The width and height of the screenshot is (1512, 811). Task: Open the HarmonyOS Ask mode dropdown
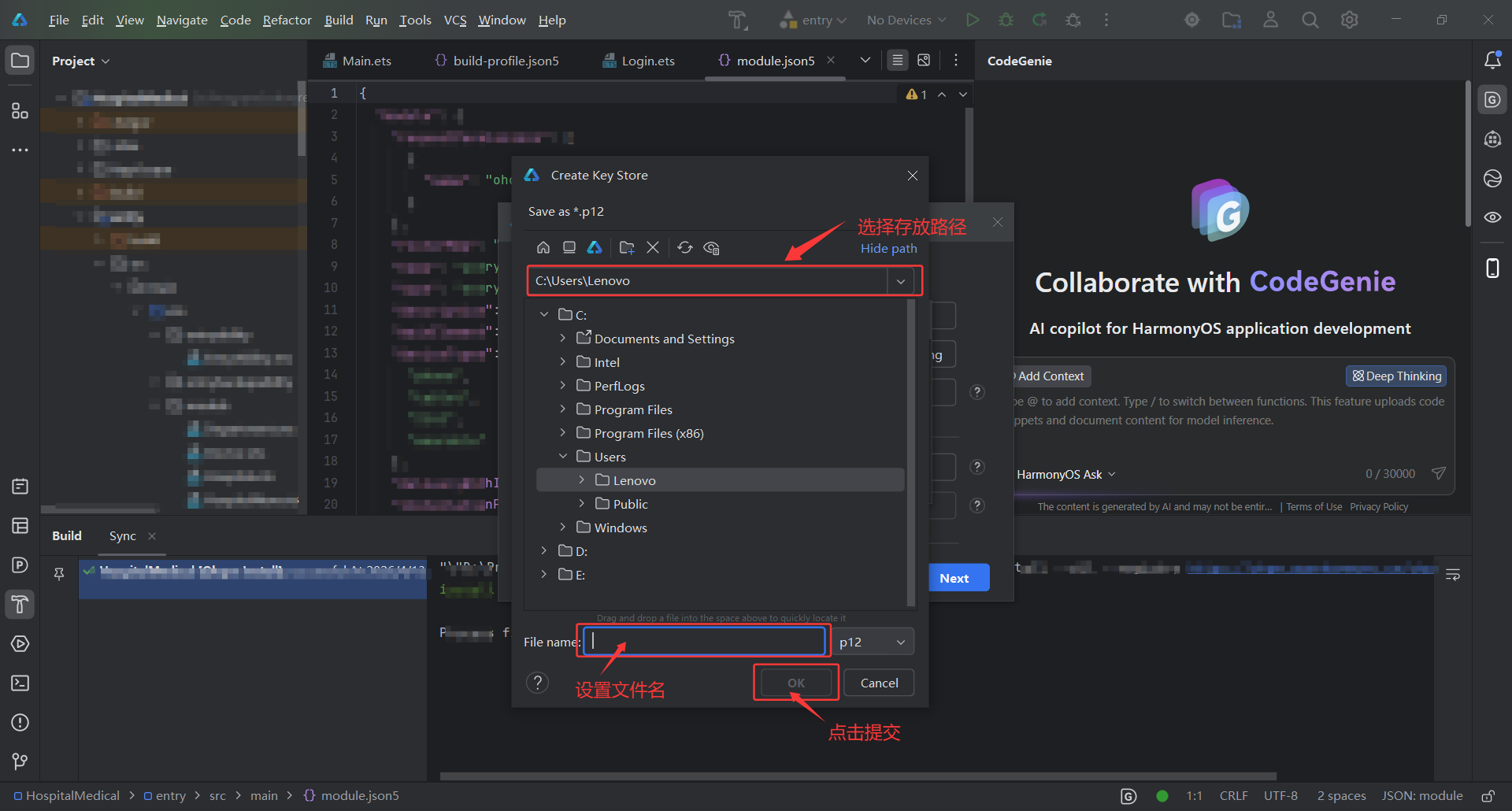(x=1066, y=474)
